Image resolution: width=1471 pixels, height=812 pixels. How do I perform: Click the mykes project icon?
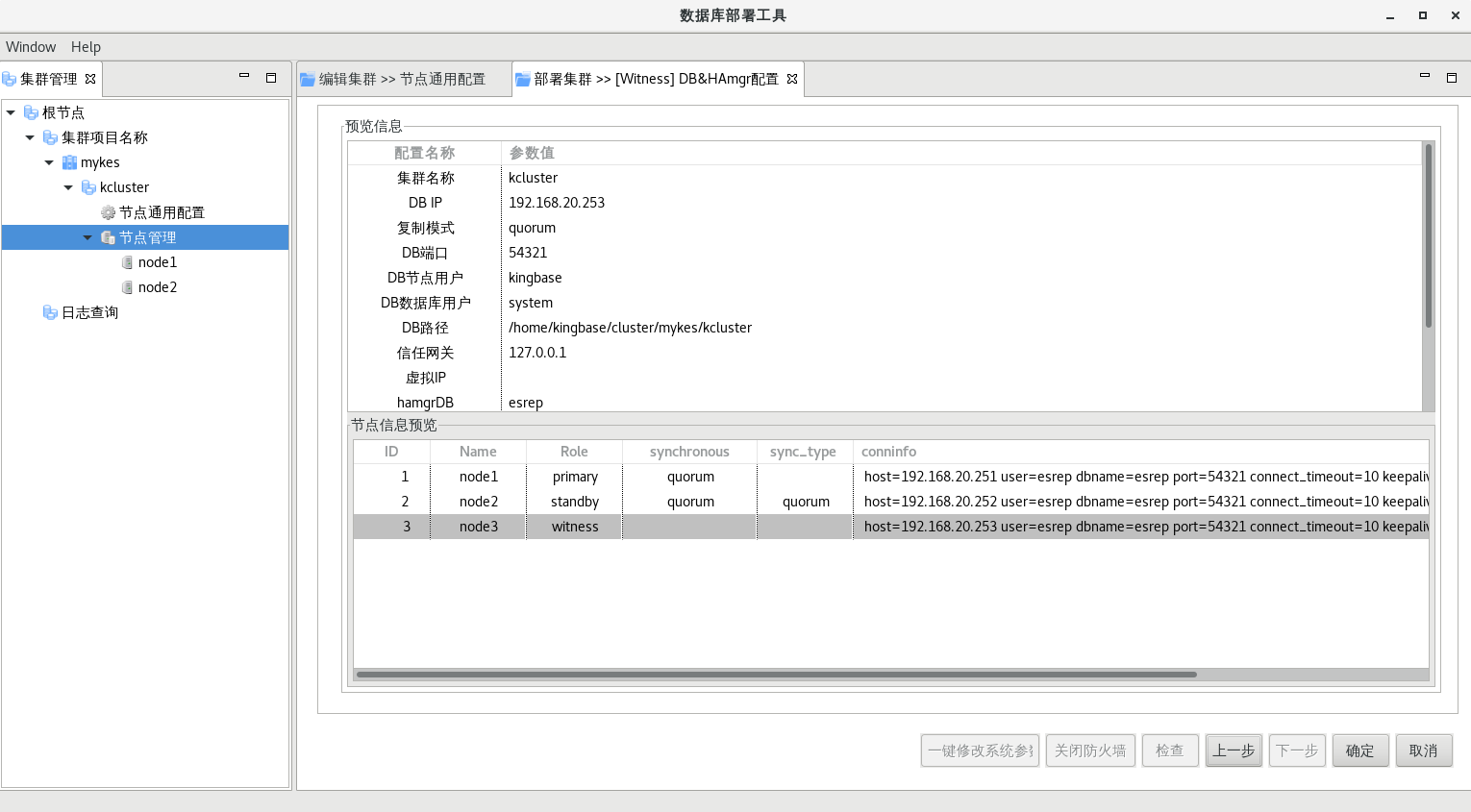click(69, 162)
